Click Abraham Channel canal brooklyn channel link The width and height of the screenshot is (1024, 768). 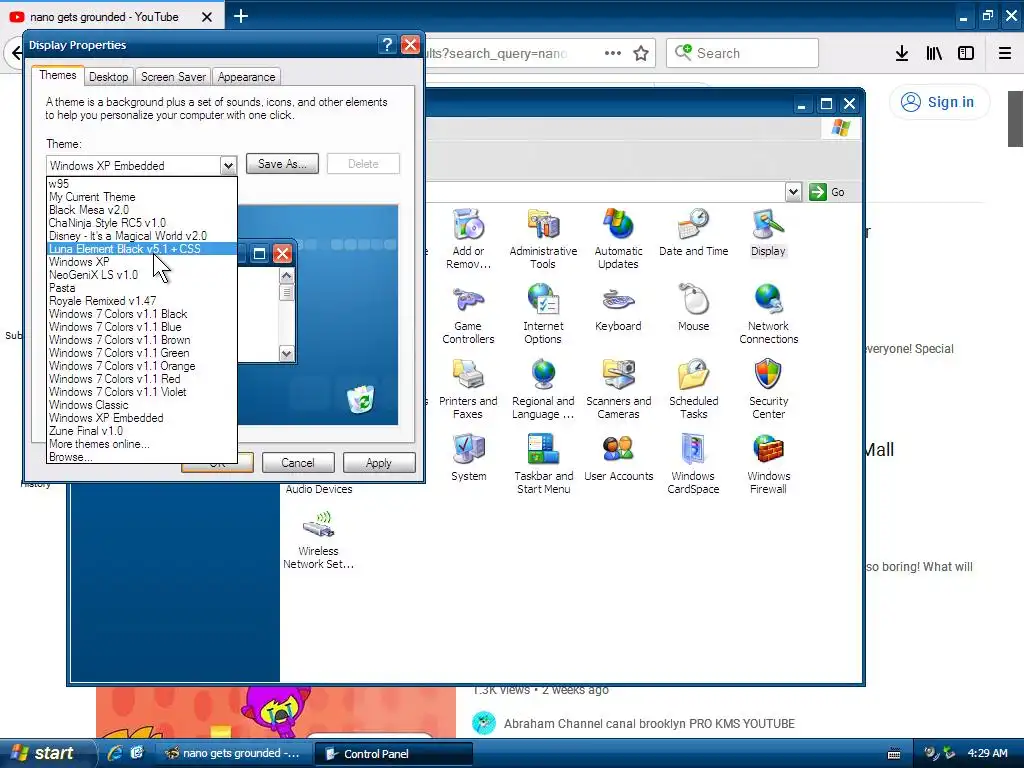649,724
